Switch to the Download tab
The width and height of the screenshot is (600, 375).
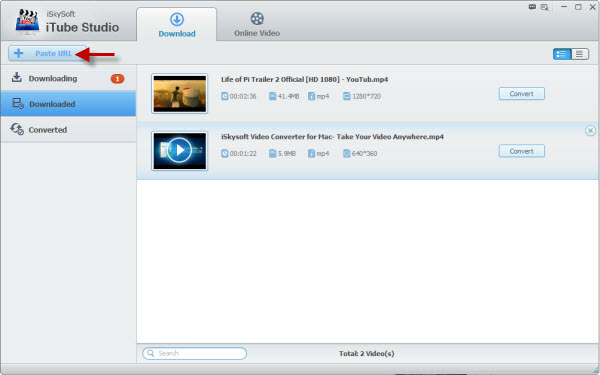pos(177,24)
